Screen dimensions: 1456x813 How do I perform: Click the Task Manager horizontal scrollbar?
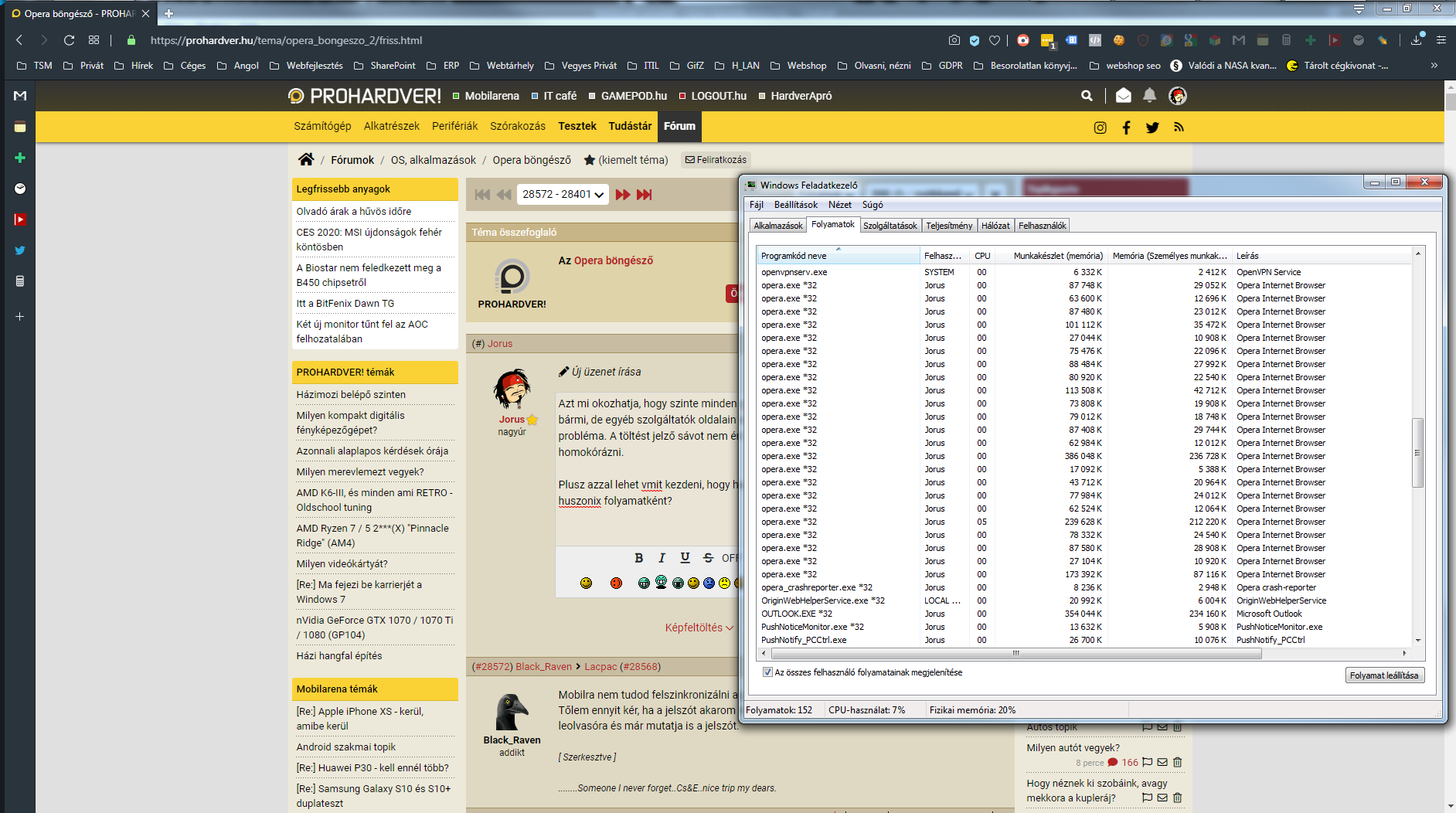point(1015,653)
